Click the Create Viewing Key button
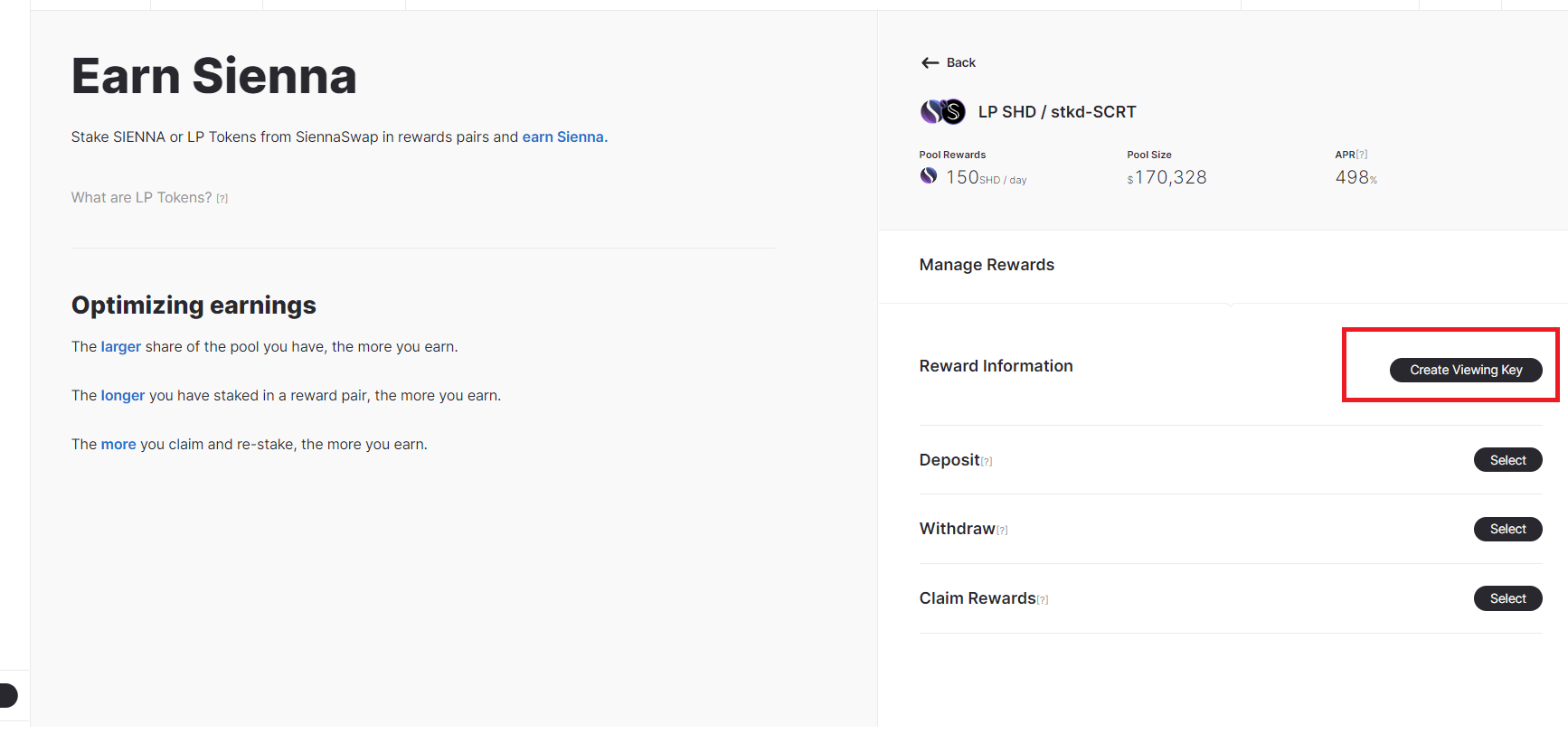1568x743 pixels. coord(1466,370)
